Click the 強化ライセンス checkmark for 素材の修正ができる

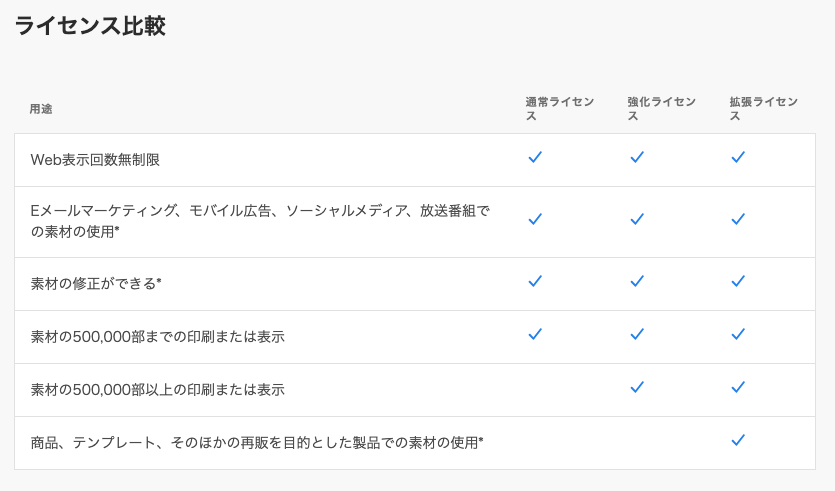(637, 281)
